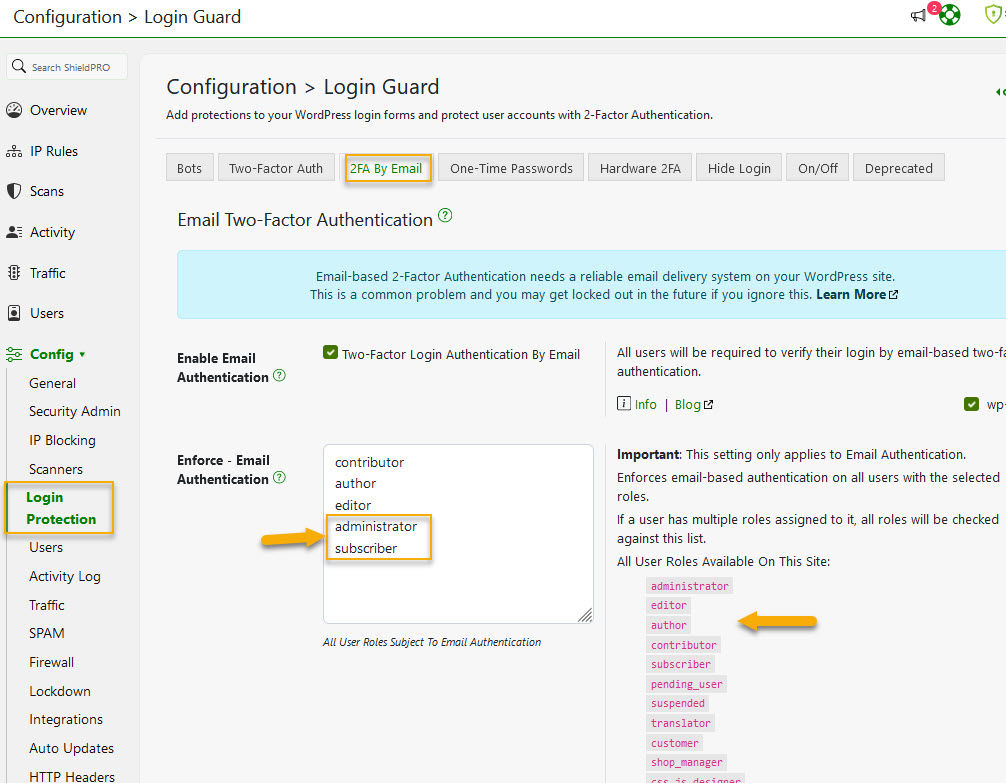Image resolution: width=1006 pixels, height=783 pixels.
Task: Click the Users badge icon
Action: tap(14, 313)
